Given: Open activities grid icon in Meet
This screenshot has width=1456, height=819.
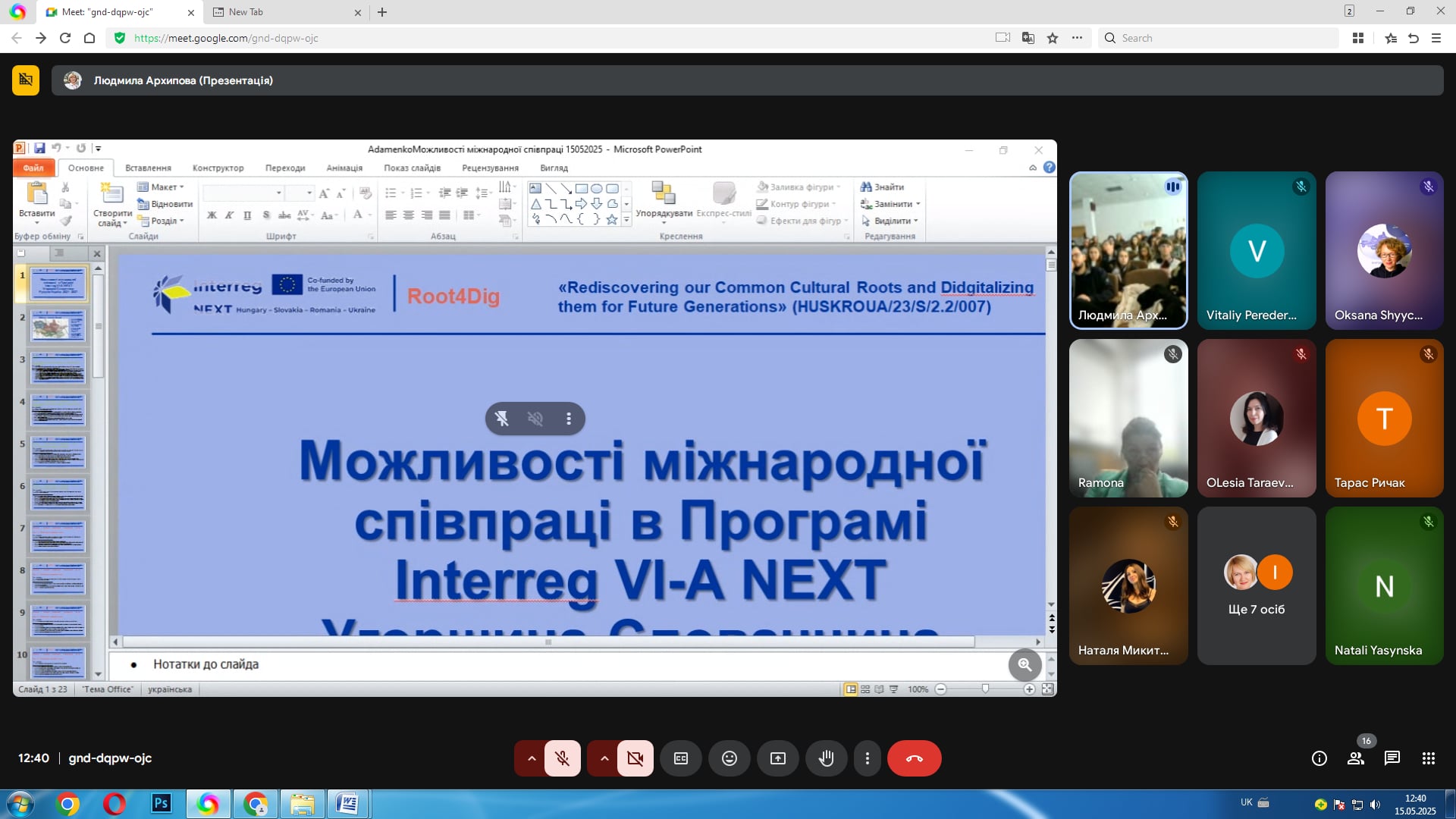Looking at the screenshot, I should 1429,758.
